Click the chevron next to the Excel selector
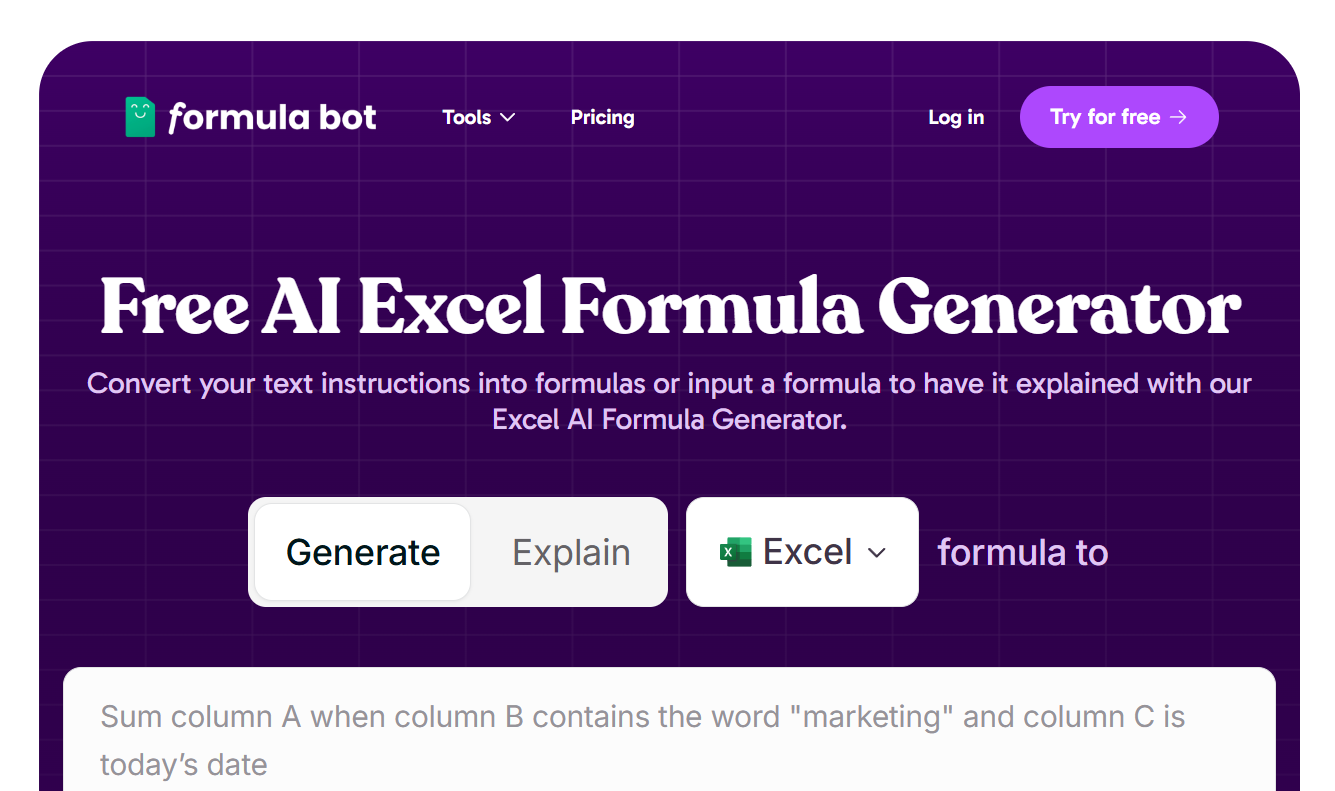 coord(878,552)
